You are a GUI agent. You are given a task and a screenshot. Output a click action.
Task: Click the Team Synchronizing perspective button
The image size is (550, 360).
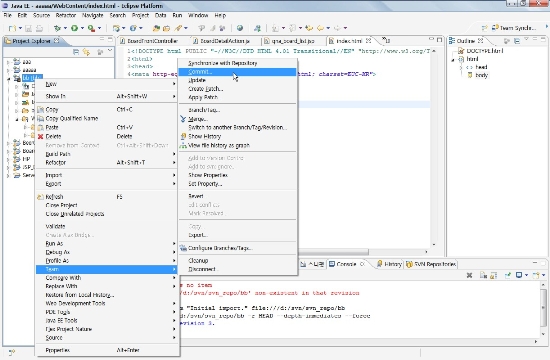click(x=514, y=28)
